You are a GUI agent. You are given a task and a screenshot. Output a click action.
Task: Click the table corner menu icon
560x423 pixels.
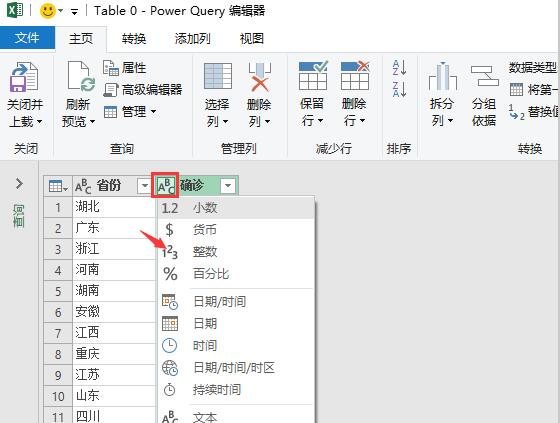(x=58, y=186)
